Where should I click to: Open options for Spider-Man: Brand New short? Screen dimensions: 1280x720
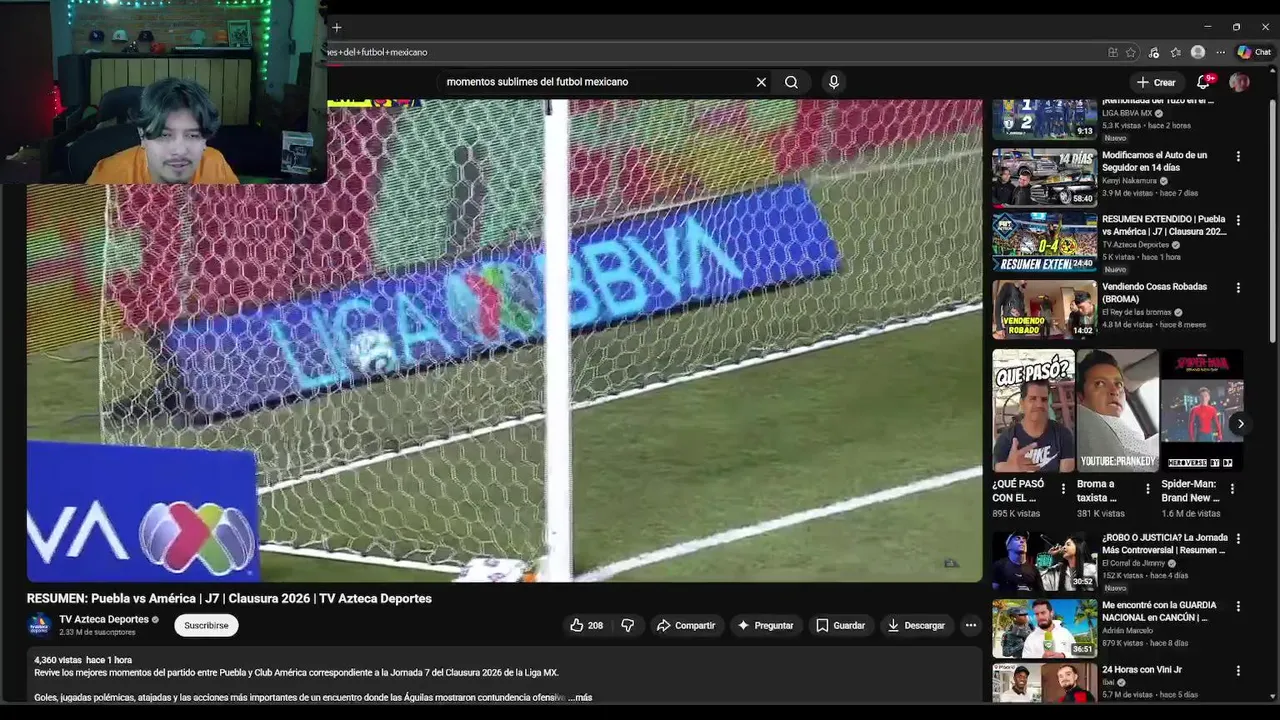[1232, 489]
